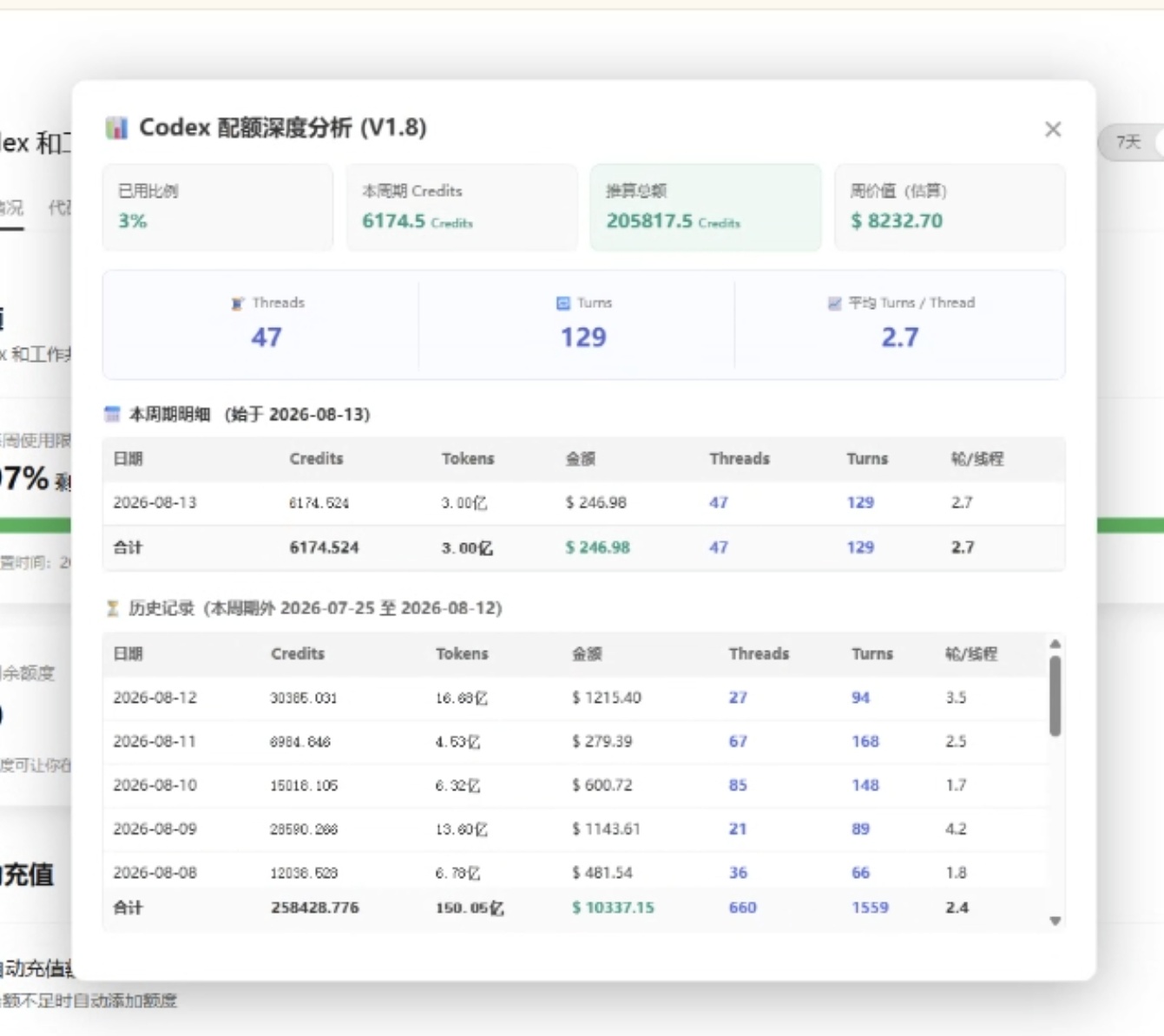Open Turns count 89 for 2026-08-09
Image resolution: width=1164 pixels, height=1036 pixels.
tap(860, 829)
